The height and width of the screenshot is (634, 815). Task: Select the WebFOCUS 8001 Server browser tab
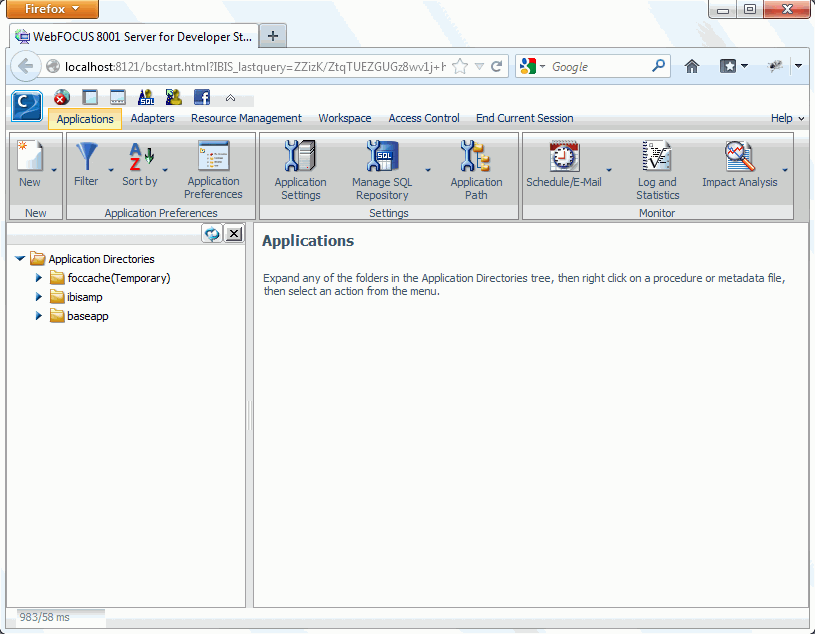tap(134, 36)
